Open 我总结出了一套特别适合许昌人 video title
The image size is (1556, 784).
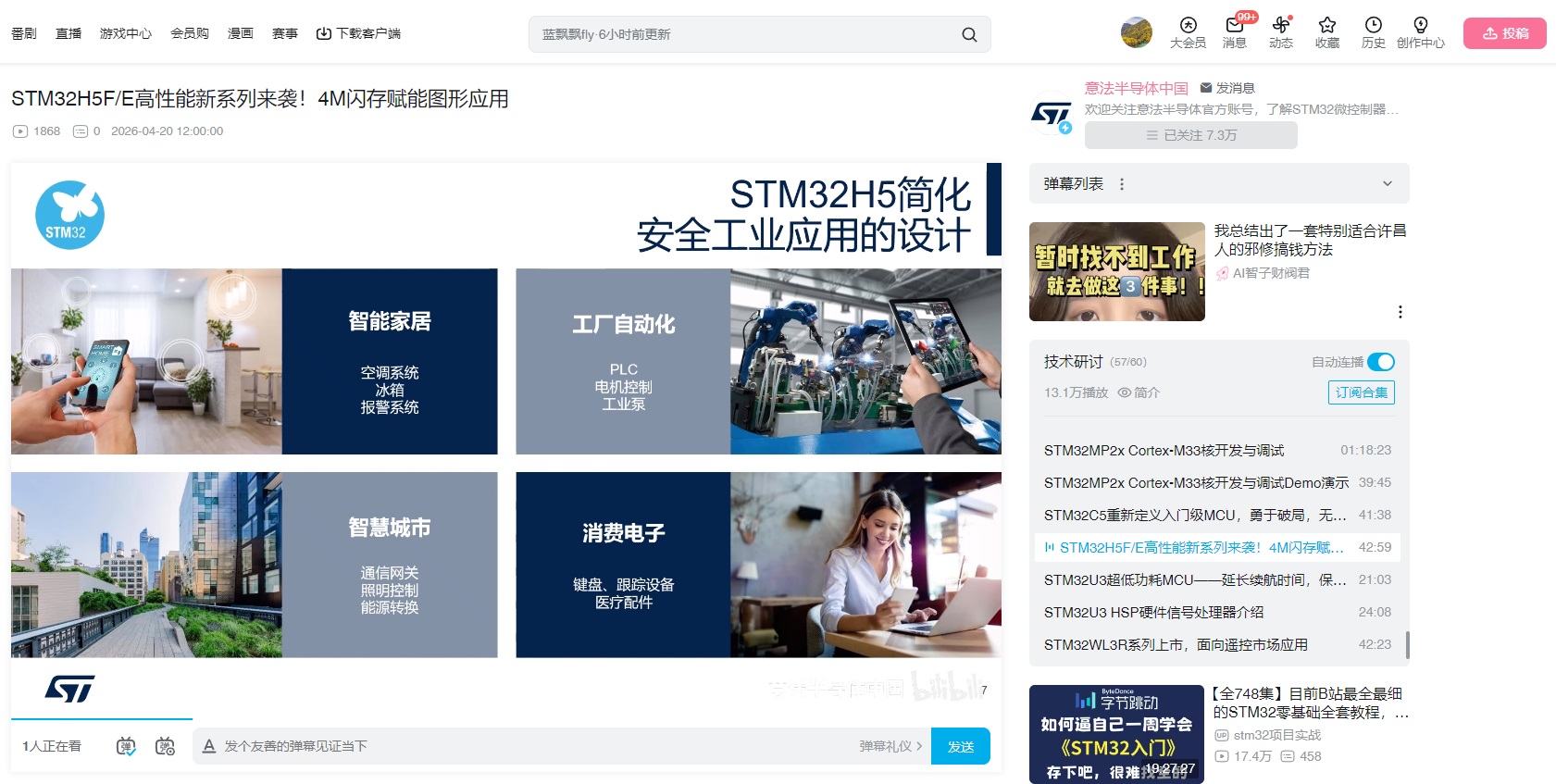point(1310,240)
